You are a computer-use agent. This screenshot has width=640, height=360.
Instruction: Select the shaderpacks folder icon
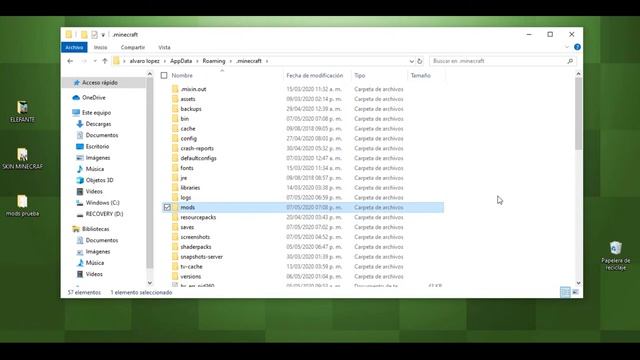pyautogui.click(x=175, y=247)
